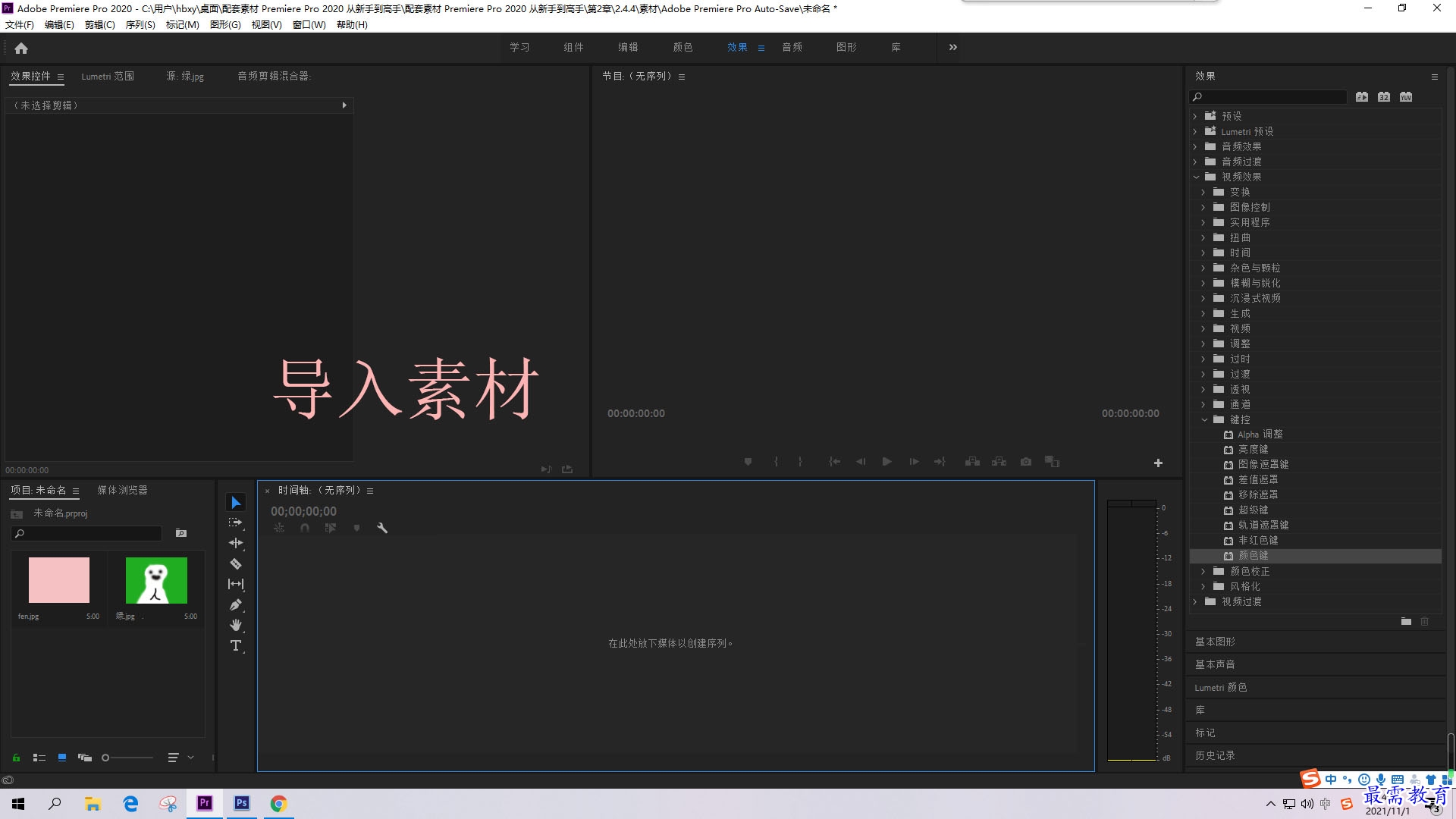Switch Project panel to icon view
Image resolution: width=1456 pixels, height=819 pixels.
[62, 758]
